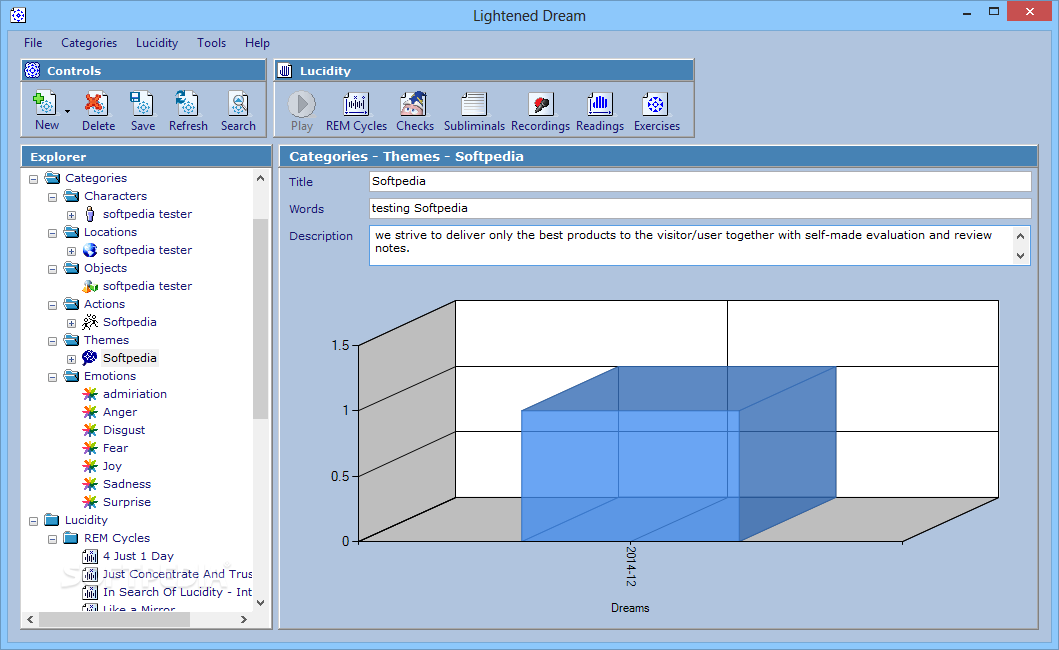The height and width of the screenshot is (650, 1059).
Task: Click the New entry toolbar icon
Action: point(45,103)
